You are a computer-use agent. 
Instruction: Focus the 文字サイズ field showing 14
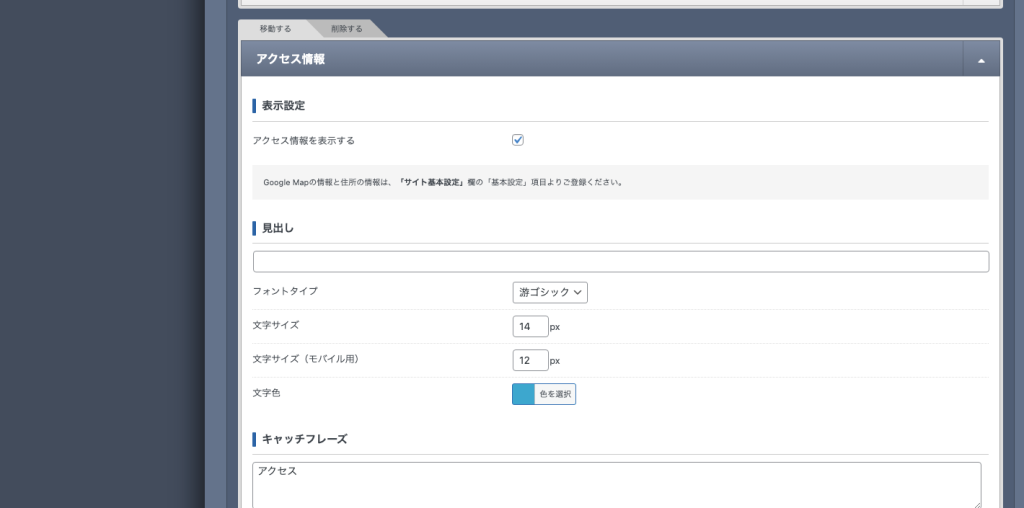click(530, 326)
